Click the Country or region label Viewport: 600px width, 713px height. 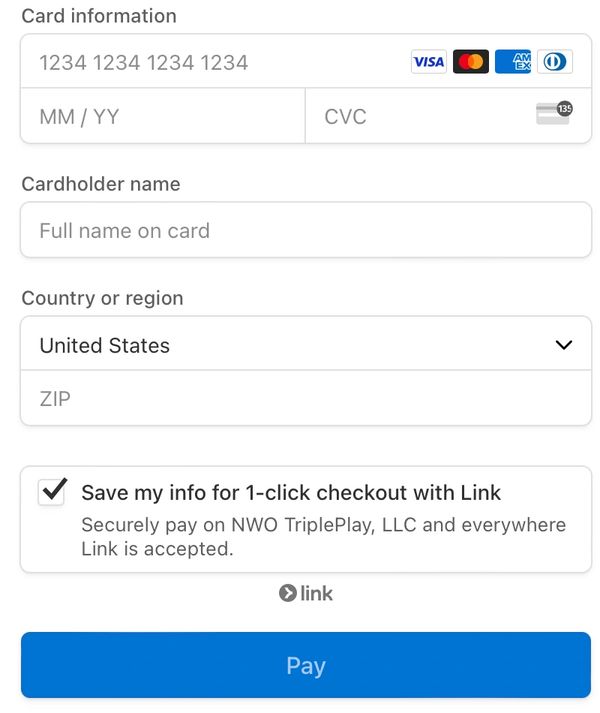pyautogui.click(x=103, y=298)
